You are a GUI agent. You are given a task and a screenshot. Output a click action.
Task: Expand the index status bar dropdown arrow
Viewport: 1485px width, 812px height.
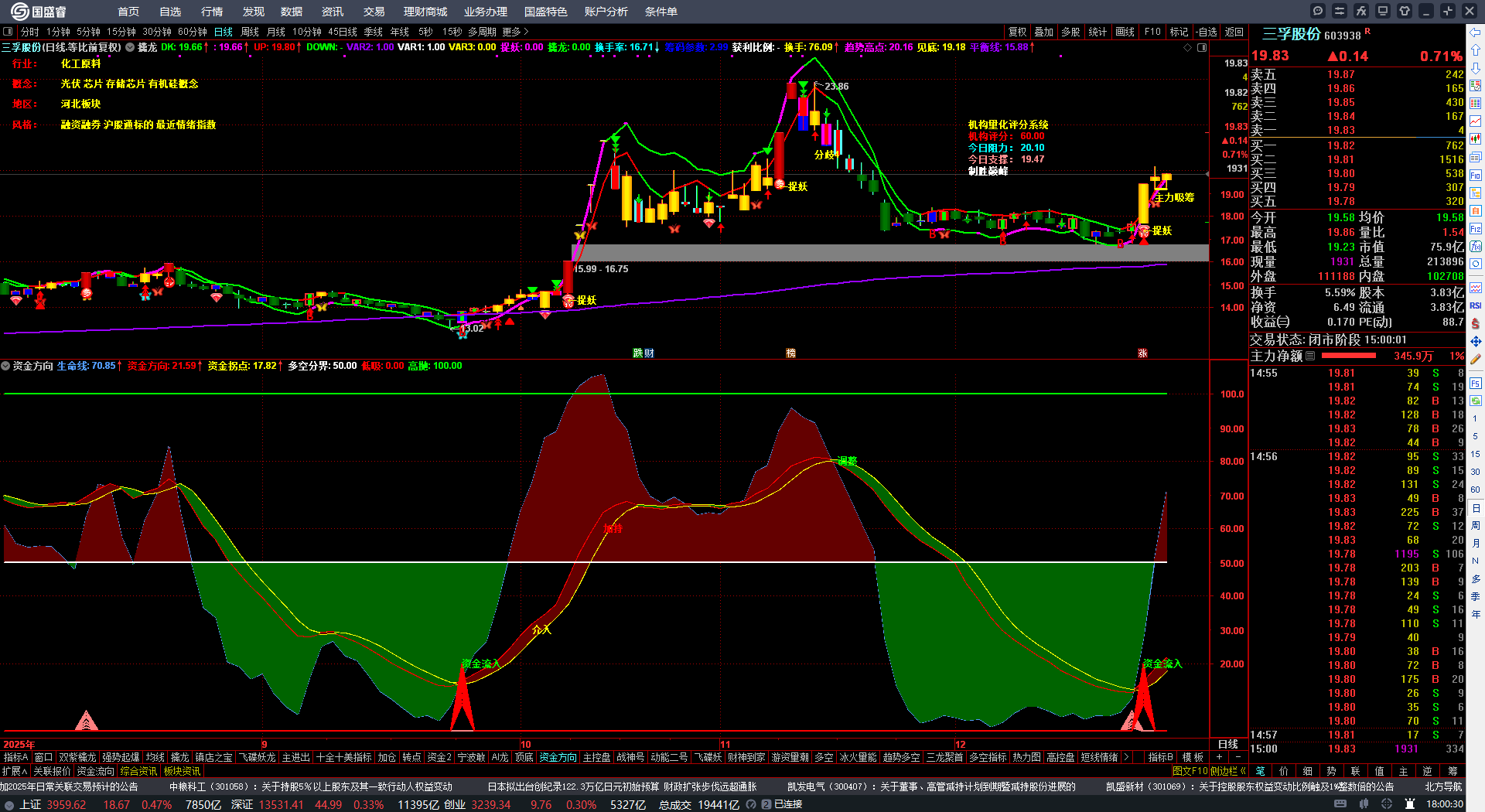click(9, 805)
